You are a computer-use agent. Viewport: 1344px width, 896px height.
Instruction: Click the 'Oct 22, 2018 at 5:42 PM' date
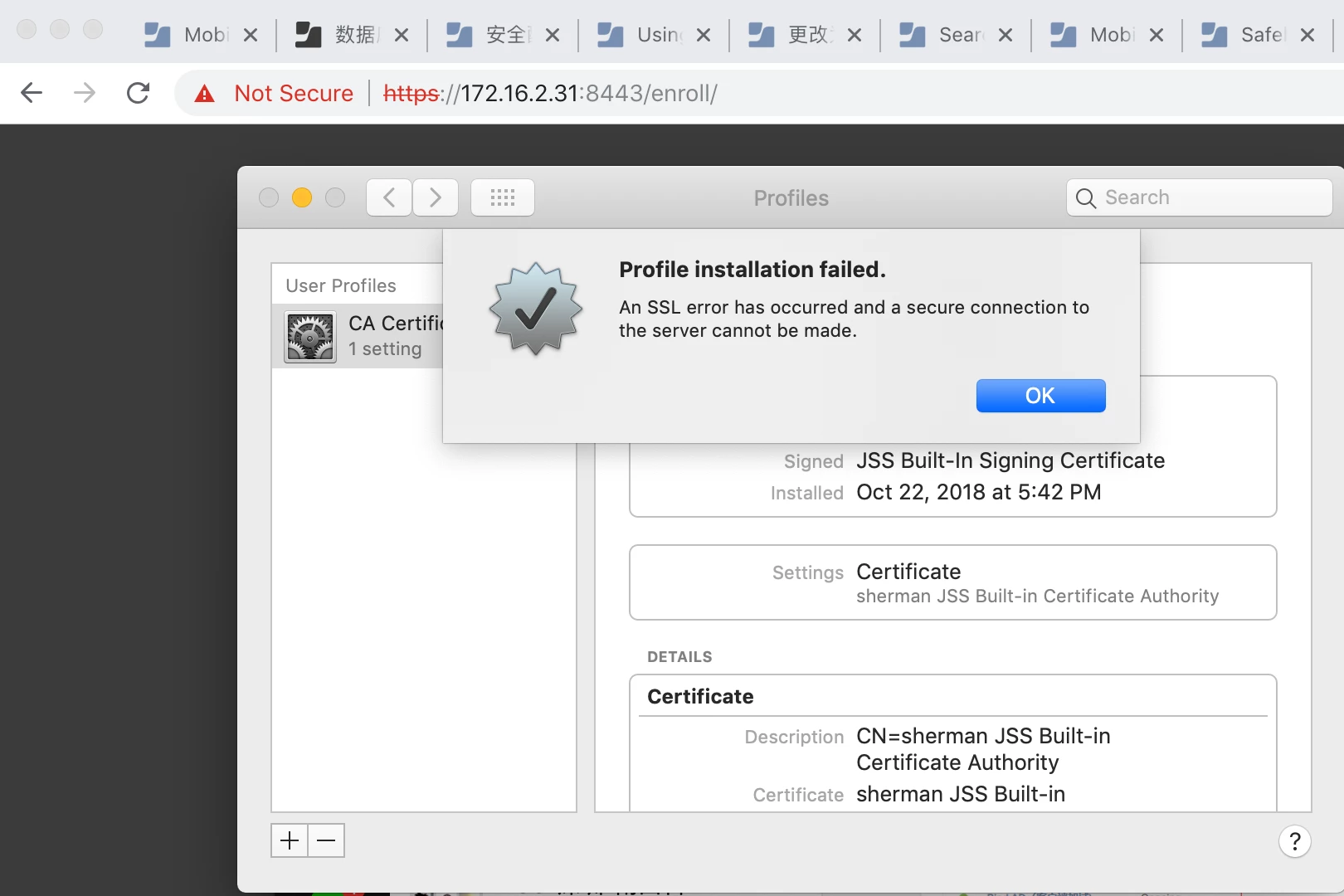point(979,492)
